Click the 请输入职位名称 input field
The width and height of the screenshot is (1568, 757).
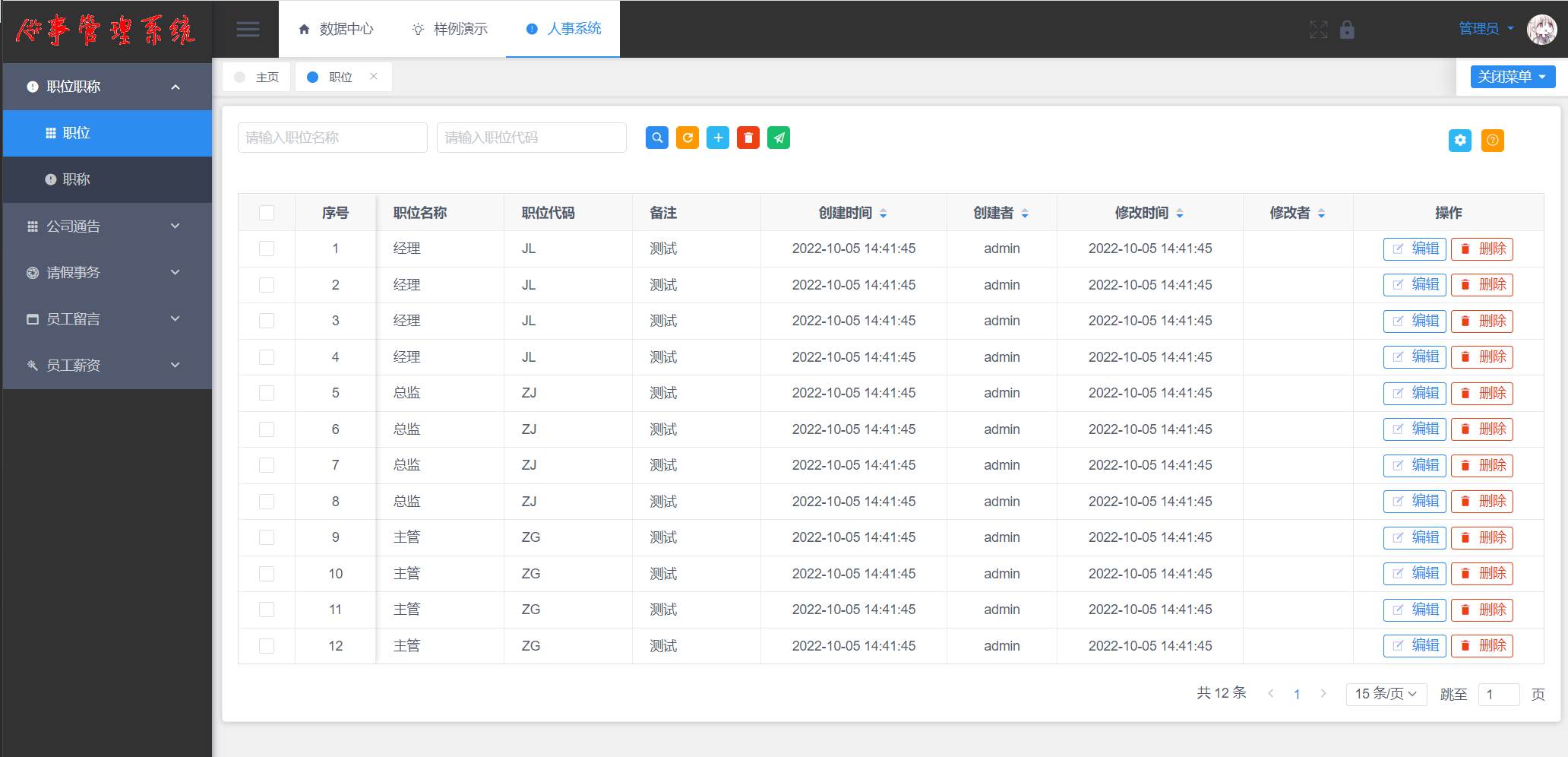pyautogui.click(x=332, y=138)
